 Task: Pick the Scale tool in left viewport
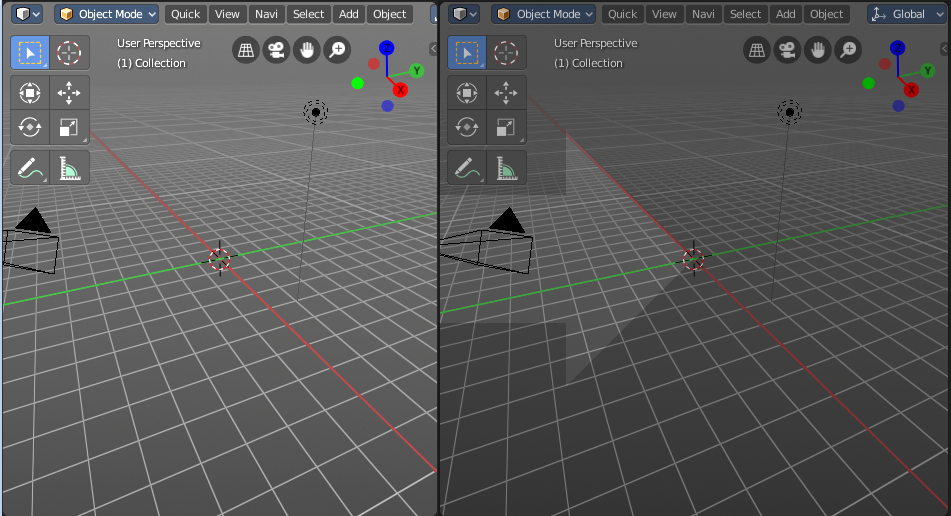[69, 127]
